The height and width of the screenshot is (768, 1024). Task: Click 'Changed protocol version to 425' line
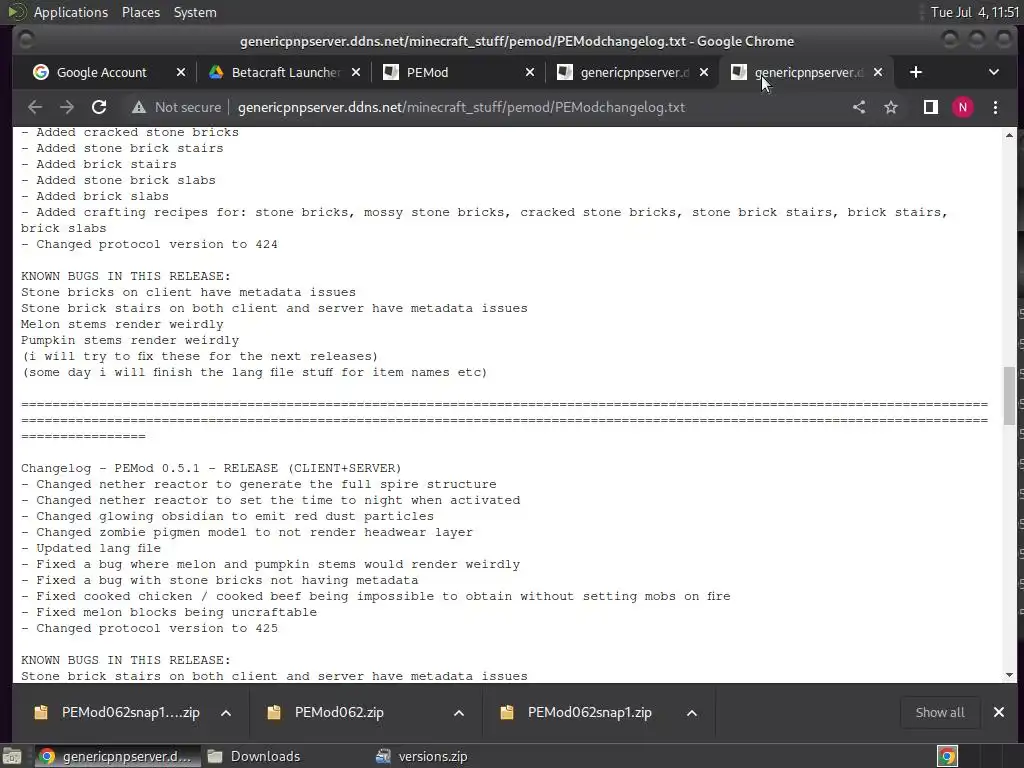(150, 628)
